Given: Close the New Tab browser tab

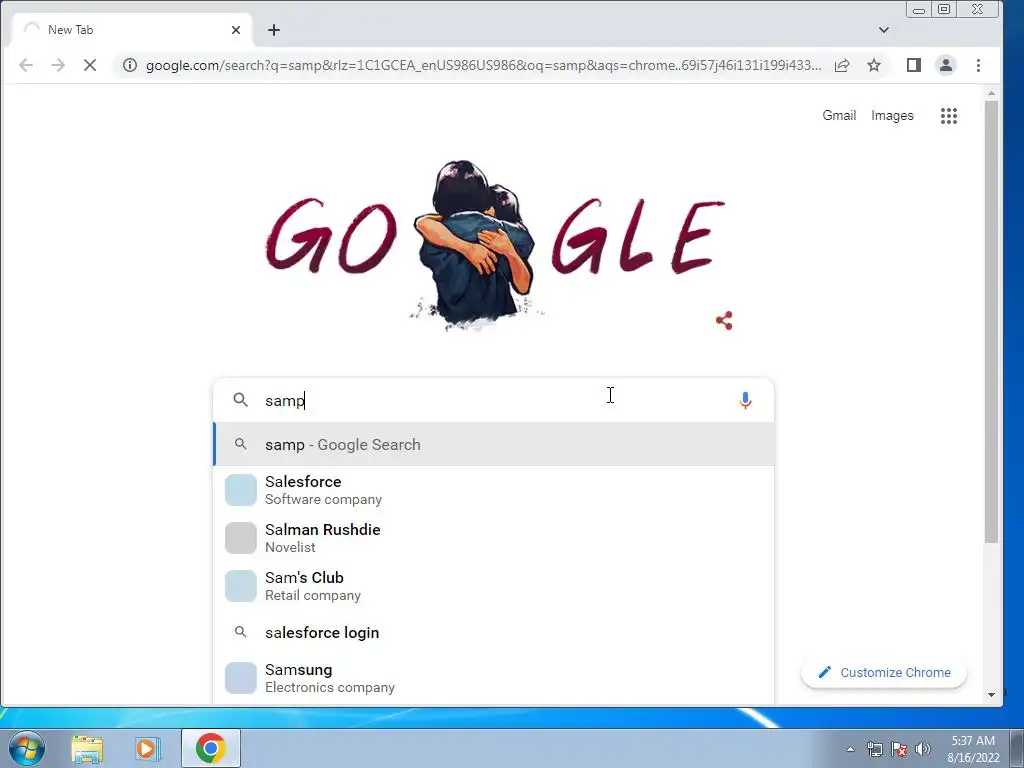Looking at the screenshot, I should click(236, 30).
